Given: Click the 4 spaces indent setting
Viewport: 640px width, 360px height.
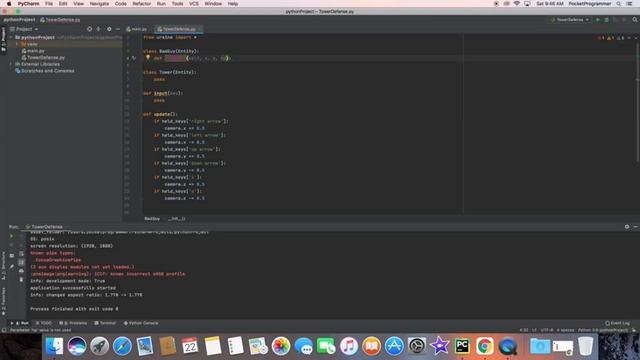Looking at the screenshot, I should (565, 330).
